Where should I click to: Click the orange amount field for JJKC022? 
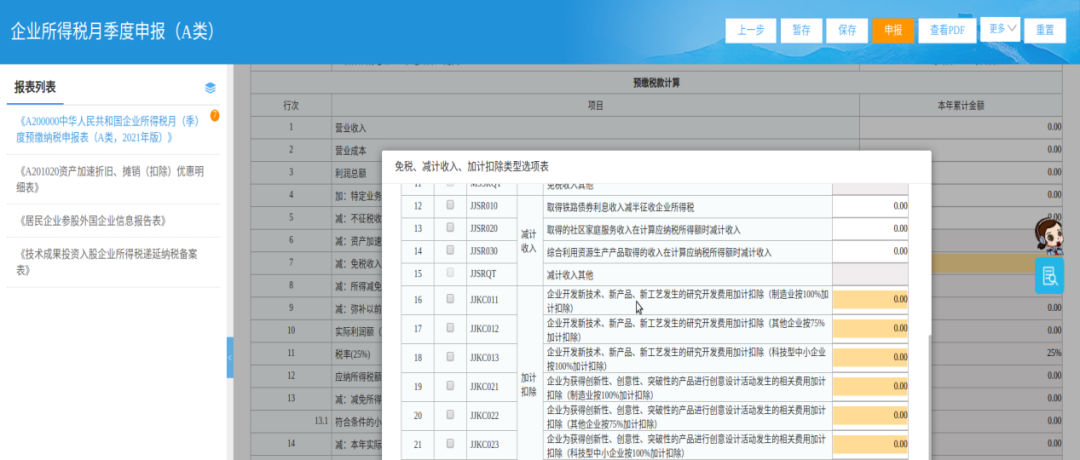pos(870,415)
